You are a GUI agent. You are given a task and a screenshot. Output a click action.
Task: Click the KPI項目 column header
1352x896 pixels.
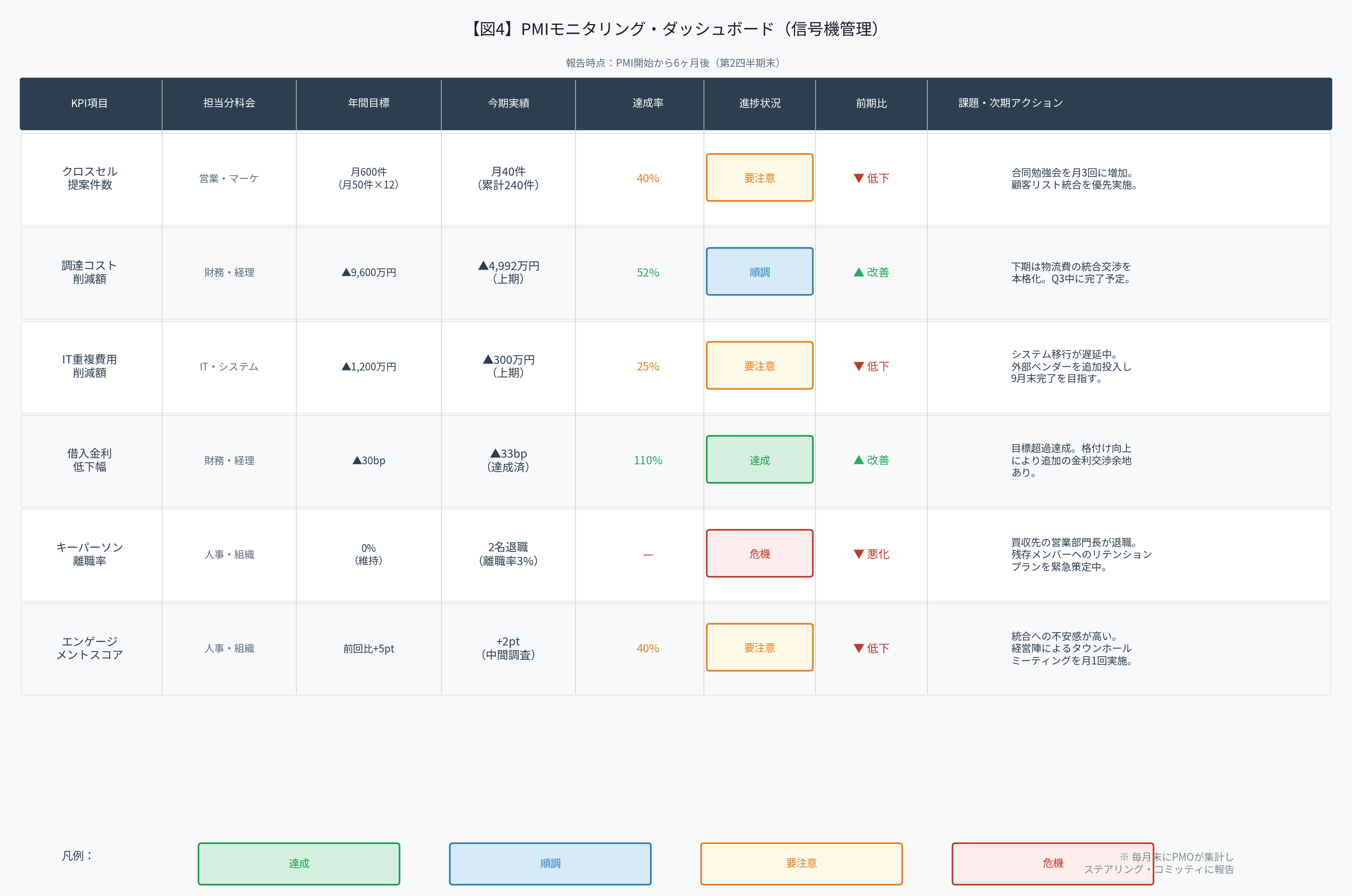pos(89,104)
